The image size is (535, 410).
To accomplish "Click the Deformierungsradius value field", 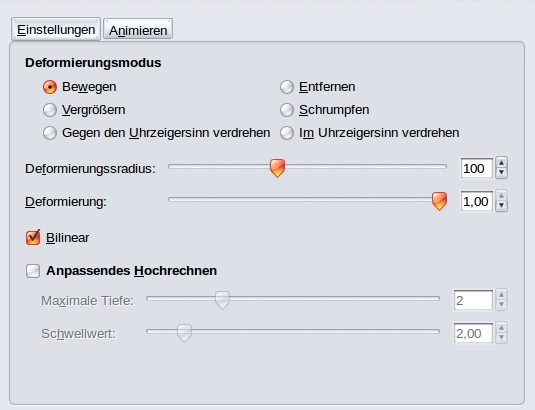I will pyautogui.click(x=477, y=168).
